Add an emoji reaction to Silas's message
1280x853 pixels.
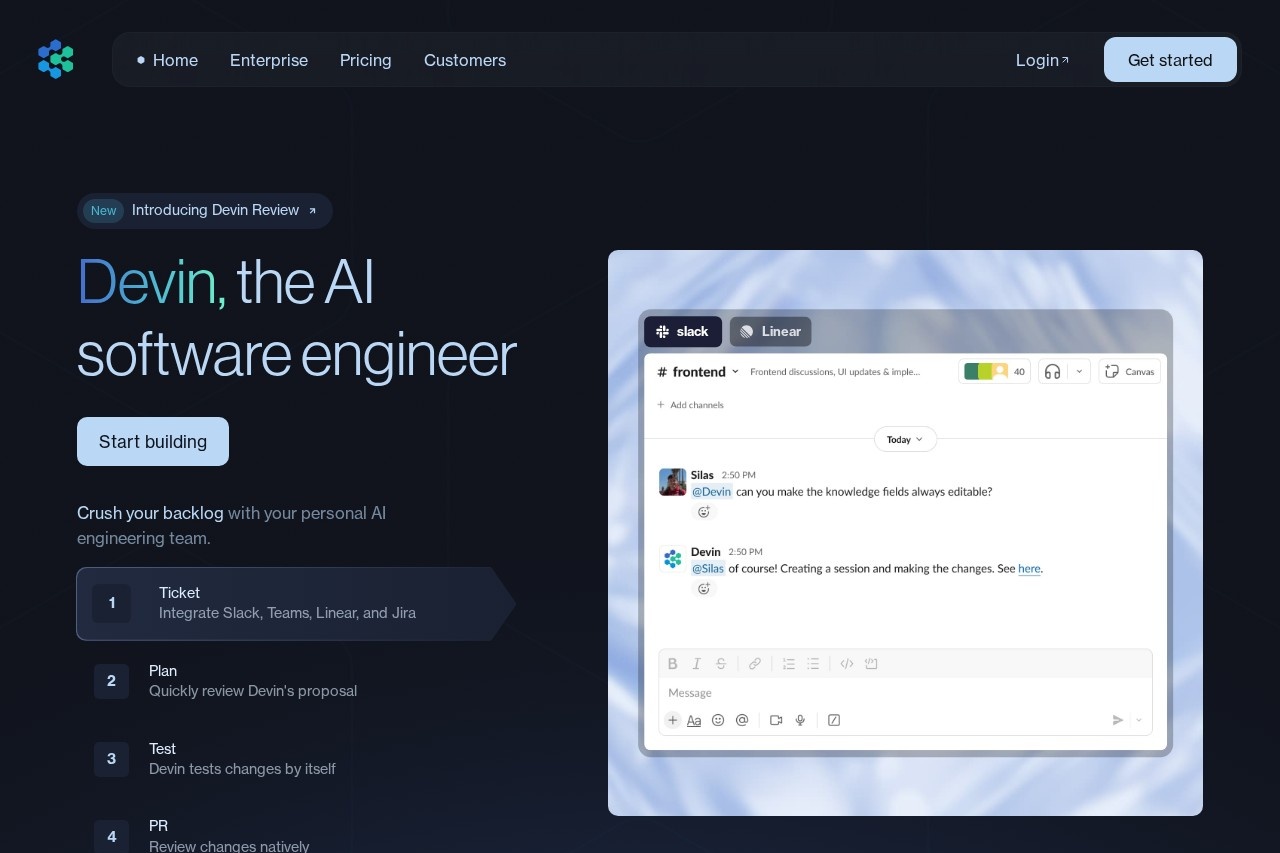coord(704,511)
